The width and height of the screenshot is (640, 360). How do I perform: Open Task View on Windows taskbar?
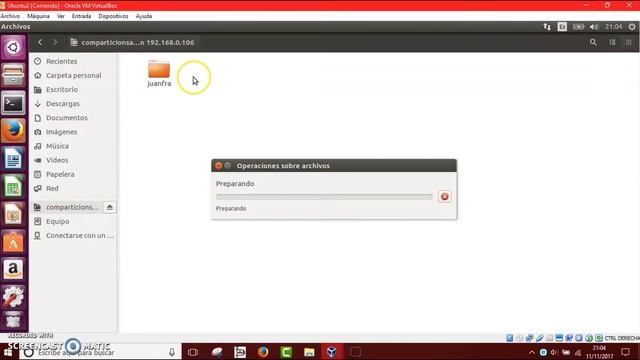click(193, 352)
